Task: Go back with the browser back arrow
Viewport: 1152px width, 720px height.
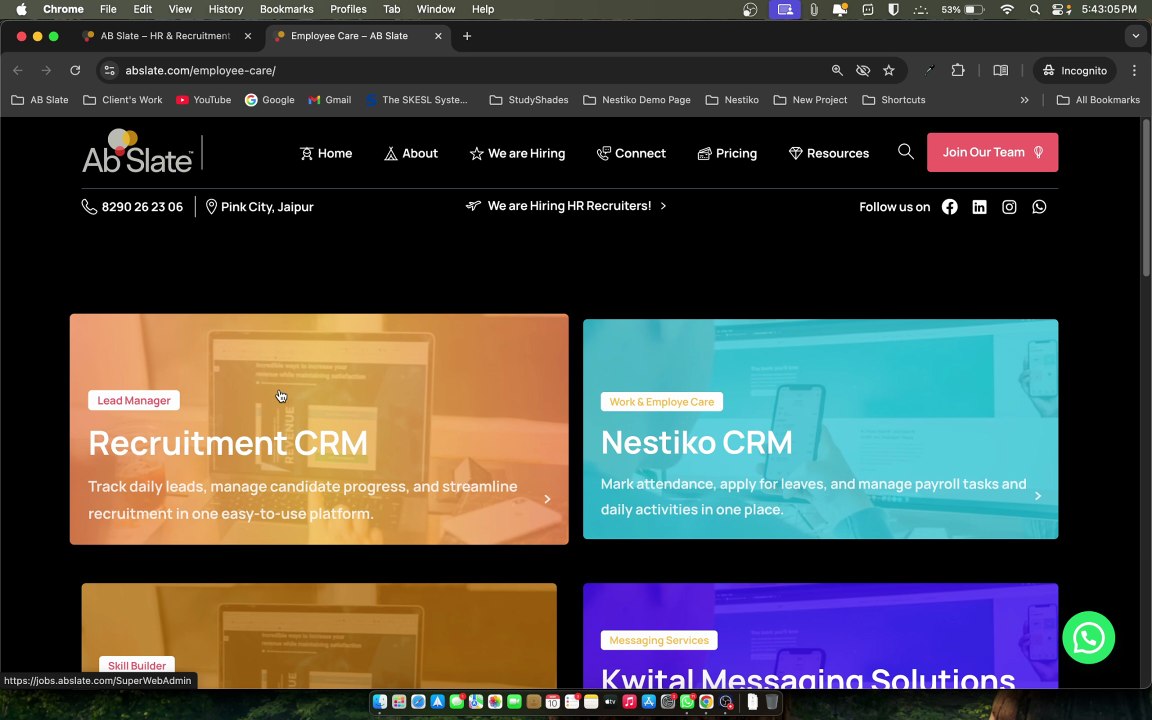Action: coord(18,71)
